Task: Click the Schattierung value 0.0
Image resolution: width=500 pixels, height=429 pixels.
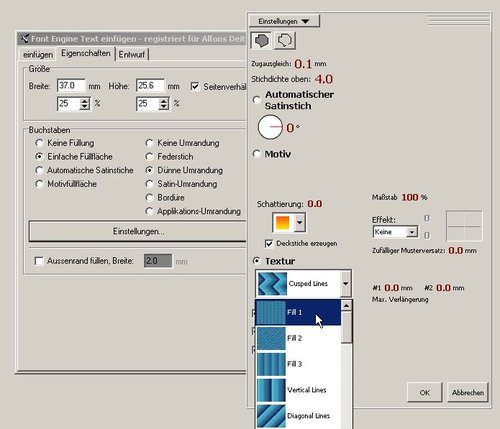Action: coord(314,204)
